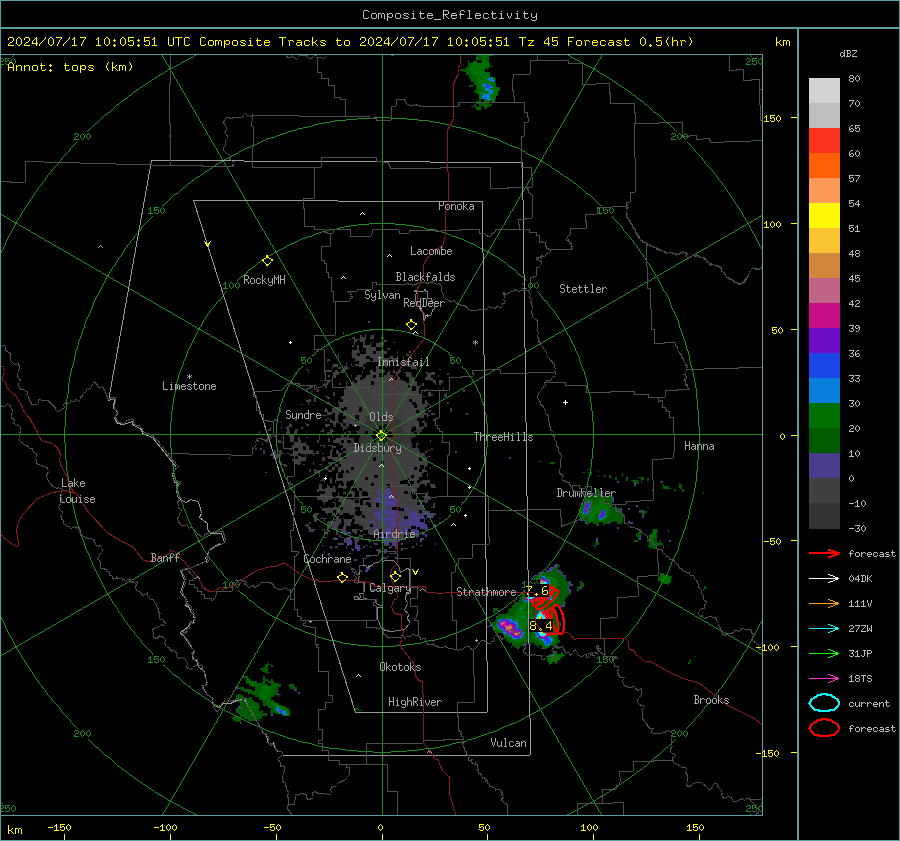
Task: Click the Lake Louise label
Action: [x=77, y=491]
